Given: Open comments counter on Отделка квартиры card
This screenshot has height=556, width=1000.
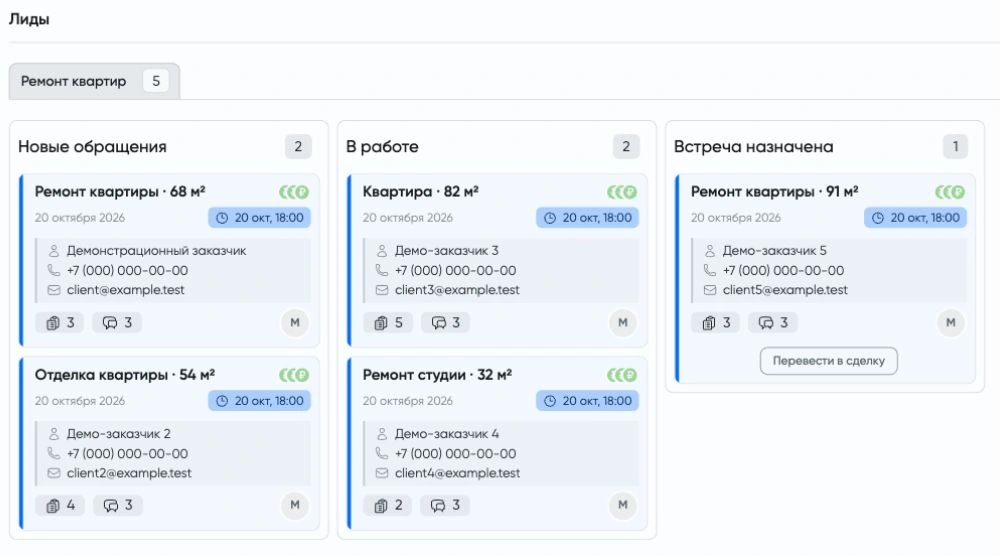Looking at the screenshot, I should (117, 505).
